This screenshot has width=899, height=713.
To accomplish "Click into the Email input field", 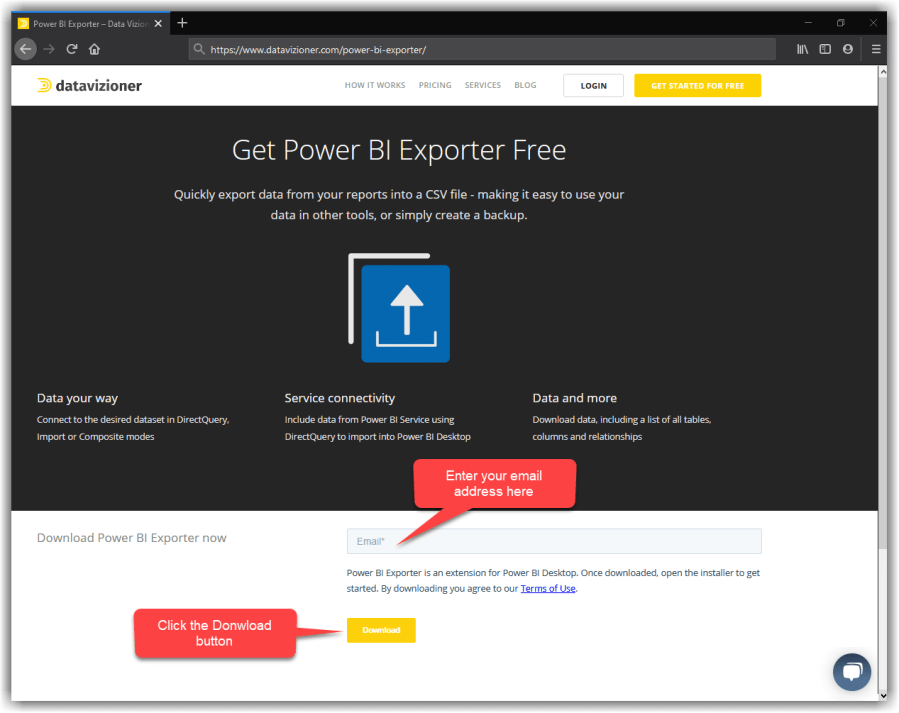I will pyautogui.click(x=554, y=541).
